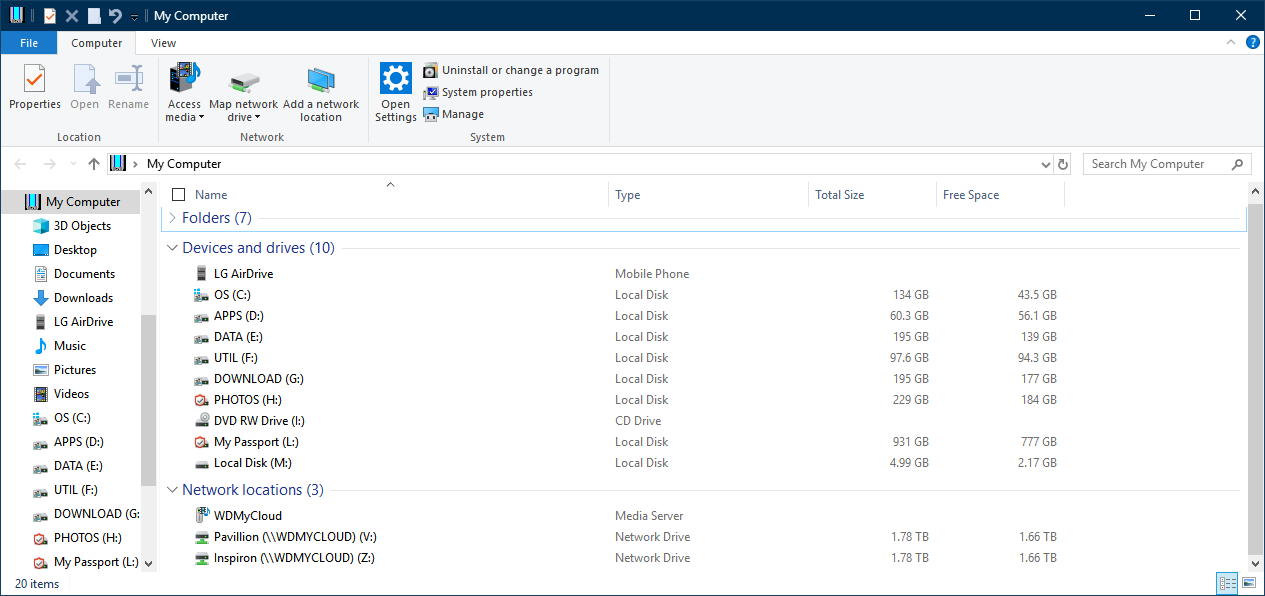
Task: Open Settings via the gear icon
Action: click(396, 79)
